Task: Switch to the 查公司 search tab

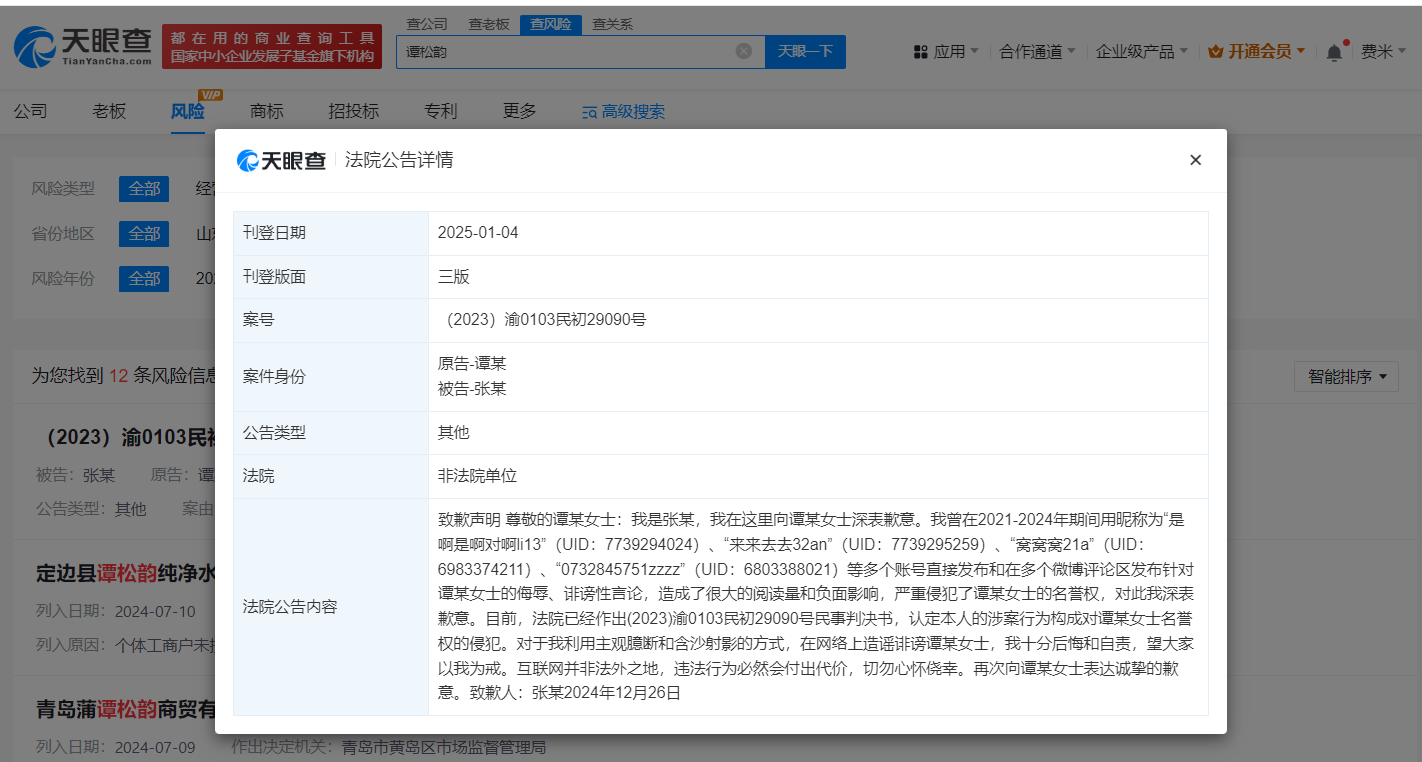Action: pyautogui.click(x=427, y=24)
